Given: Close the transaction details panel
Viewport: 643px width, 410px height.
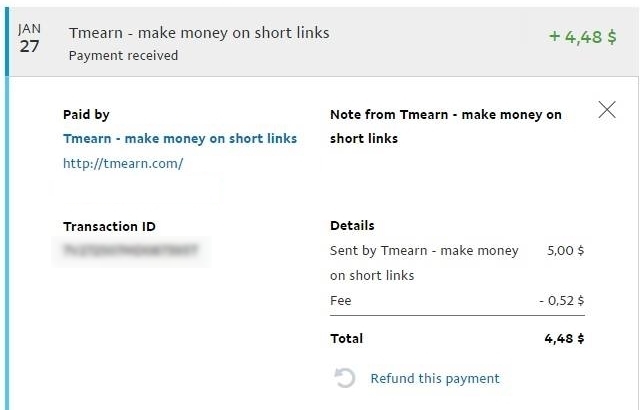Looking at the screenshot, I should (x=607, y=110).
